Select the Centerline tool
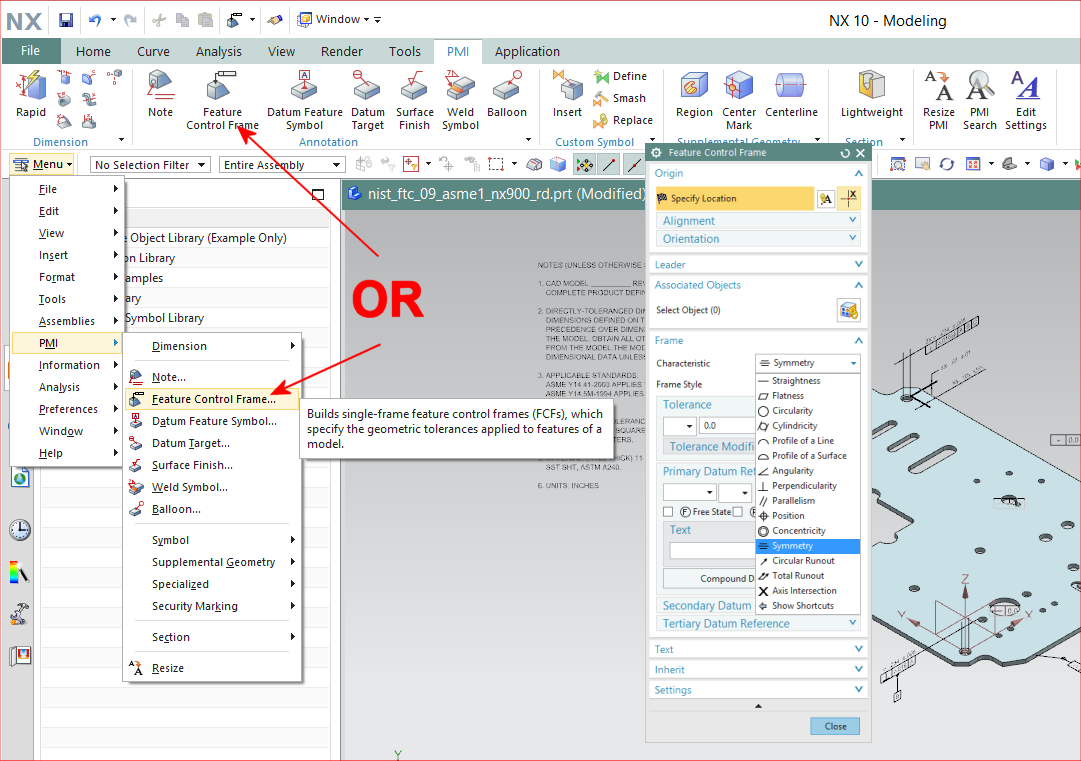1081x761 pixels. (791, 94)
